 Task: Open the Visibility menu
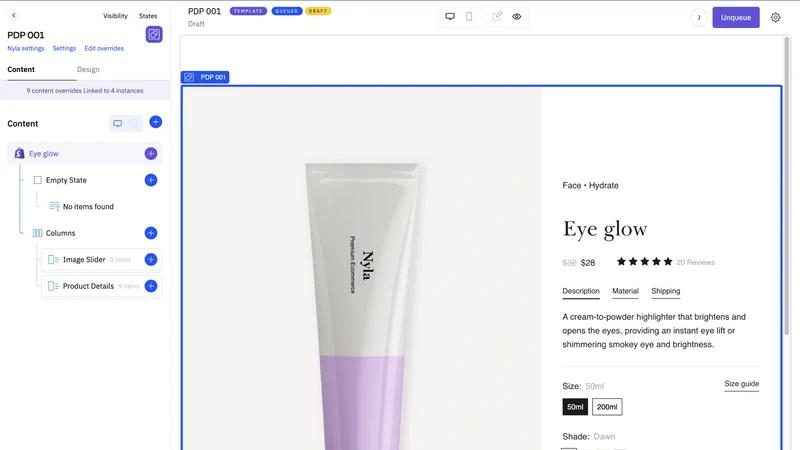(115, 16)
